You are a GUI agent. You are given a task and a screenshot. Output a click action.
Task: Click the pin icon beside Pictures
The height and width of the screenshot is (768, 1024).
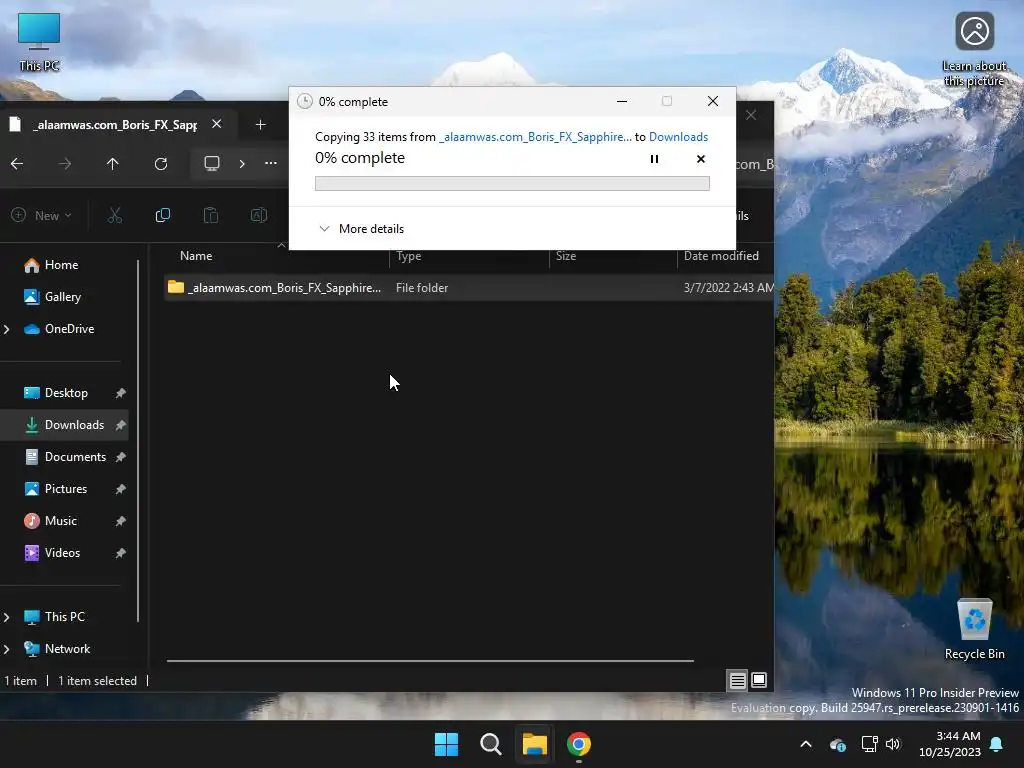point(120,489)
